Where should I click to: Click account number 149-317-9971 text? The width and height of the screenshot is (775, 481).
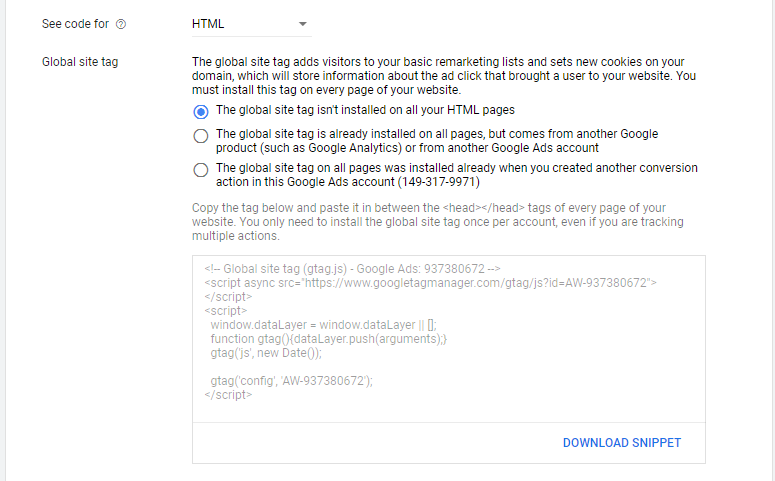438,182
